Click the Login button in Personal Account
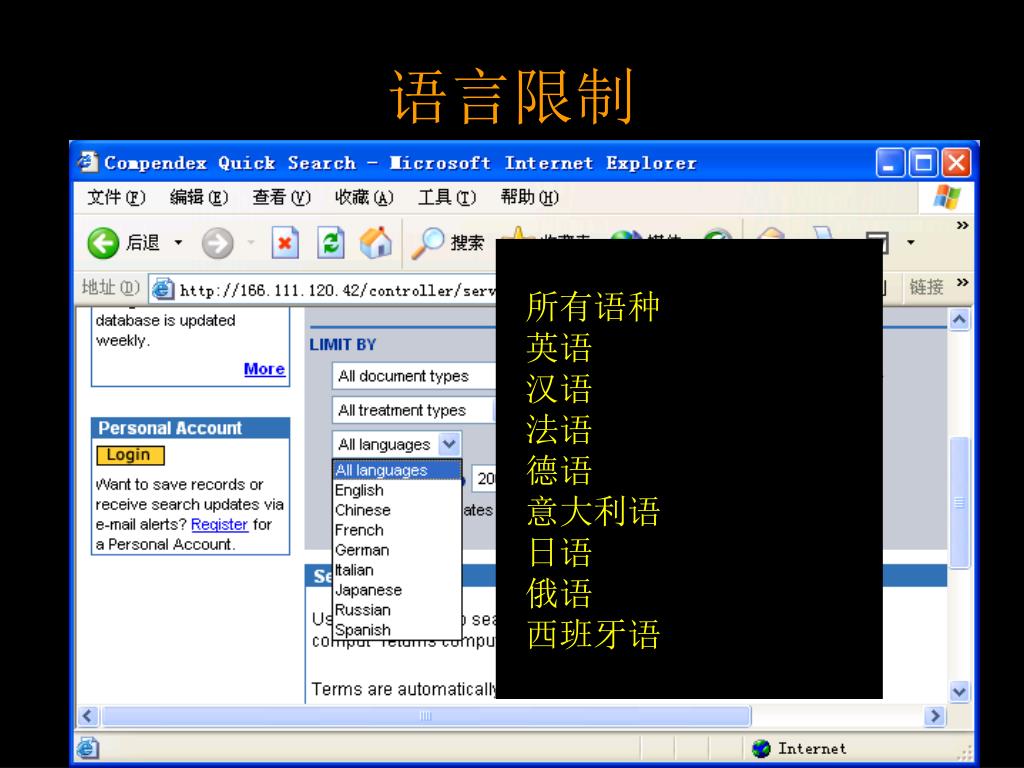The image size is (1024, 768). pyautogui.click(x=130, y=455)
